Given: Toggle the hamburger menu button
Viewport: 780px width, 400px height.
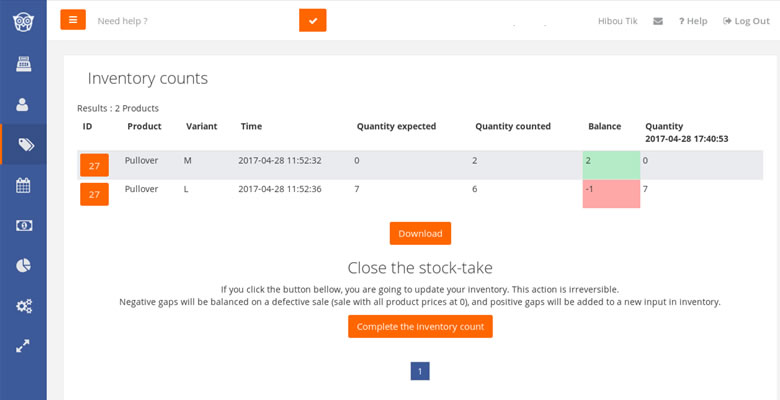Looking at the screenshot, I should [x=73, y=20].
